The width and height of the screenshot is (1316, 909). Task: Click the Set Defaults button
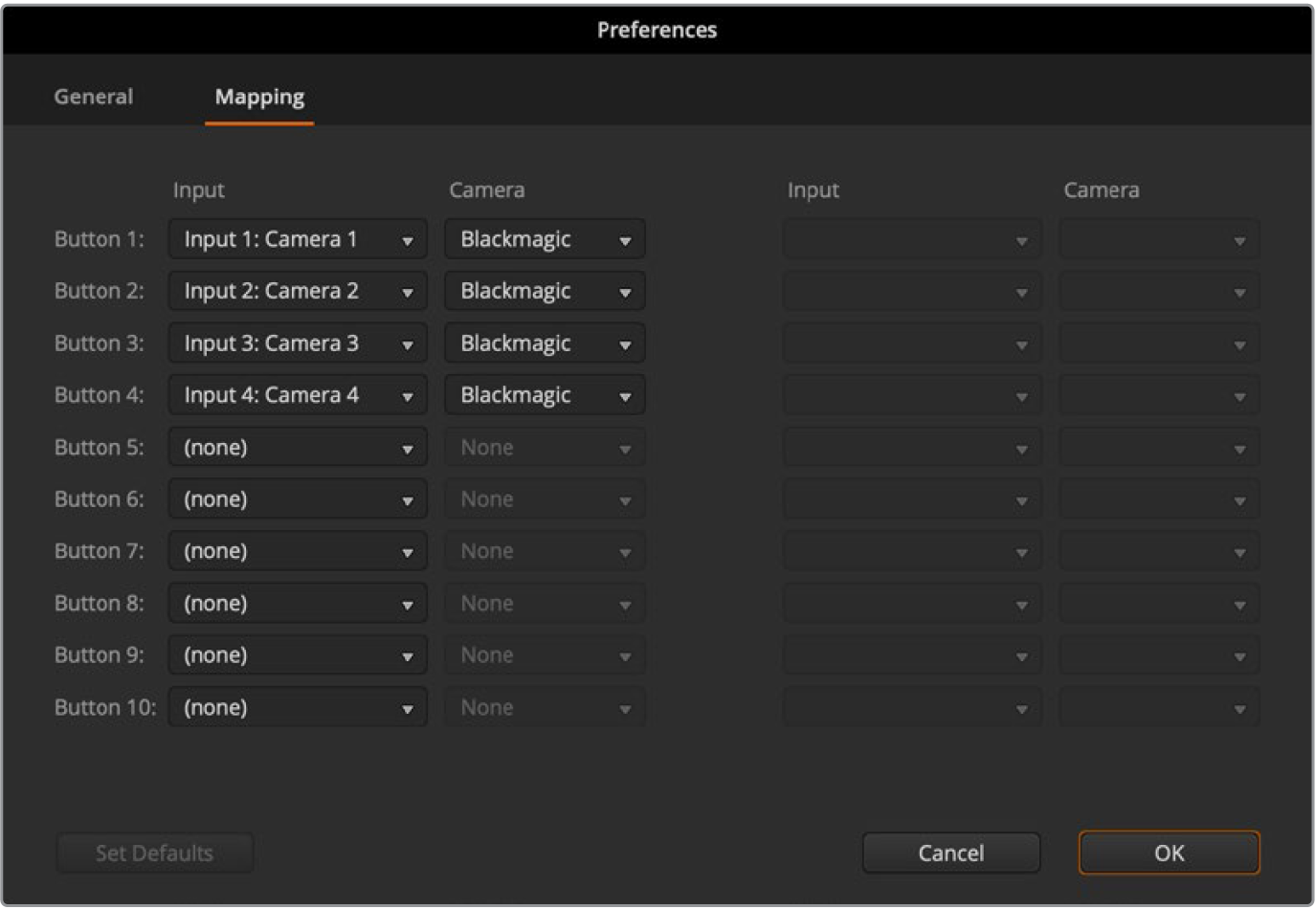coord(154,853)
